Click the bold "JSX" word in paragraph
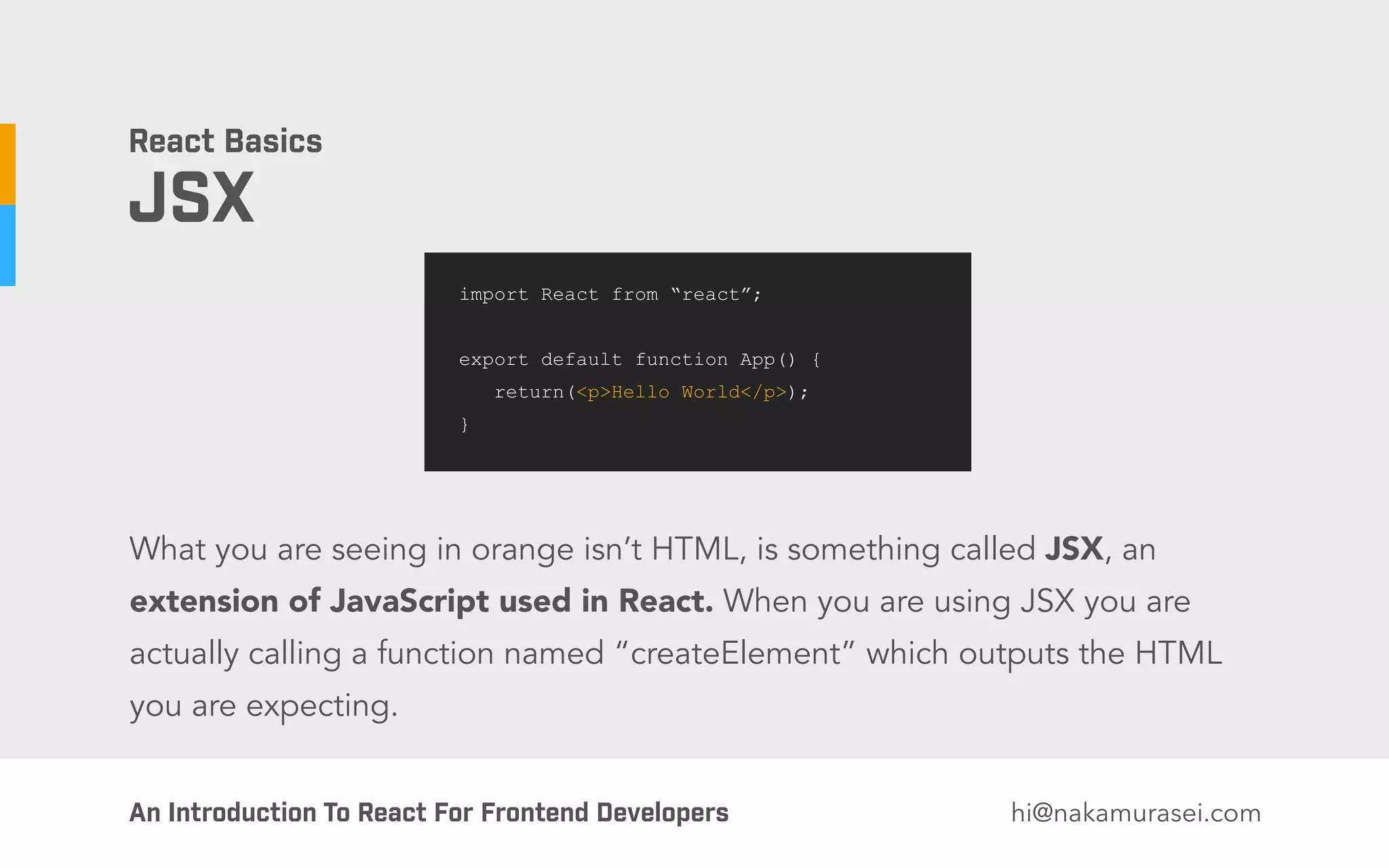Viewport: 1389px width, 868px height. [1074, 549]
